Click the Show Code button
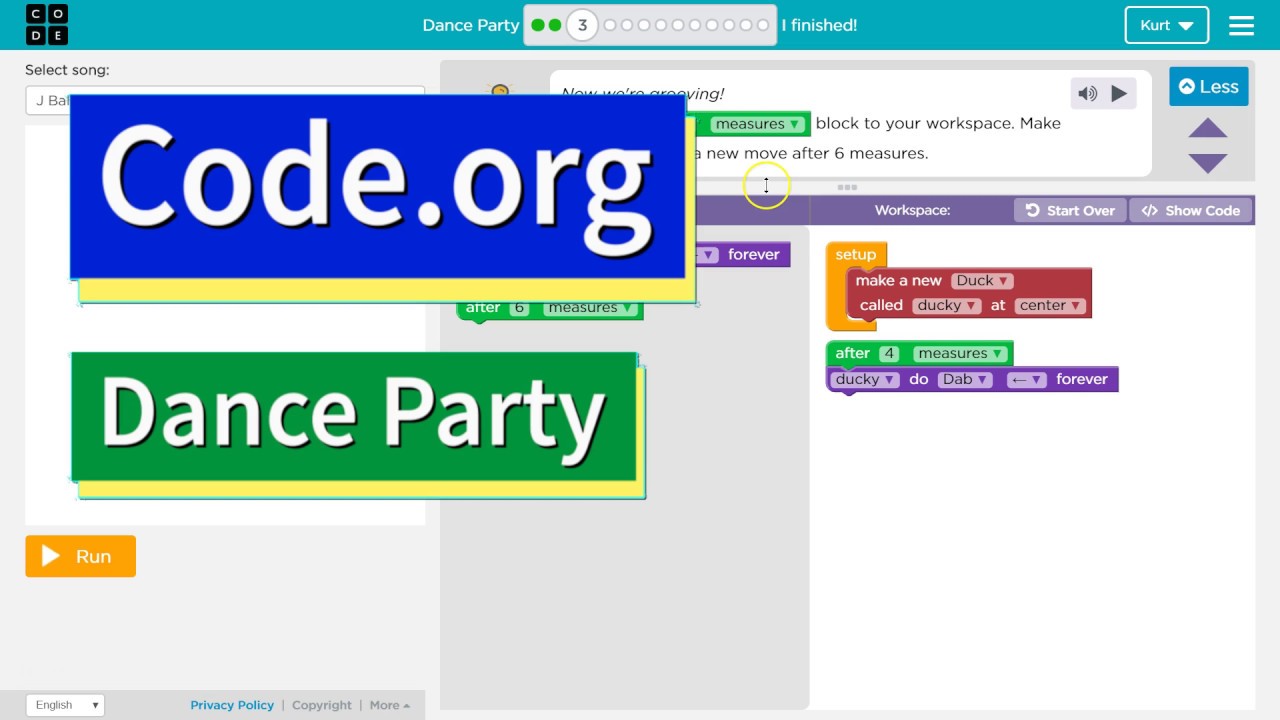This screenshot has width=1280, height=720. [1191, 211]
